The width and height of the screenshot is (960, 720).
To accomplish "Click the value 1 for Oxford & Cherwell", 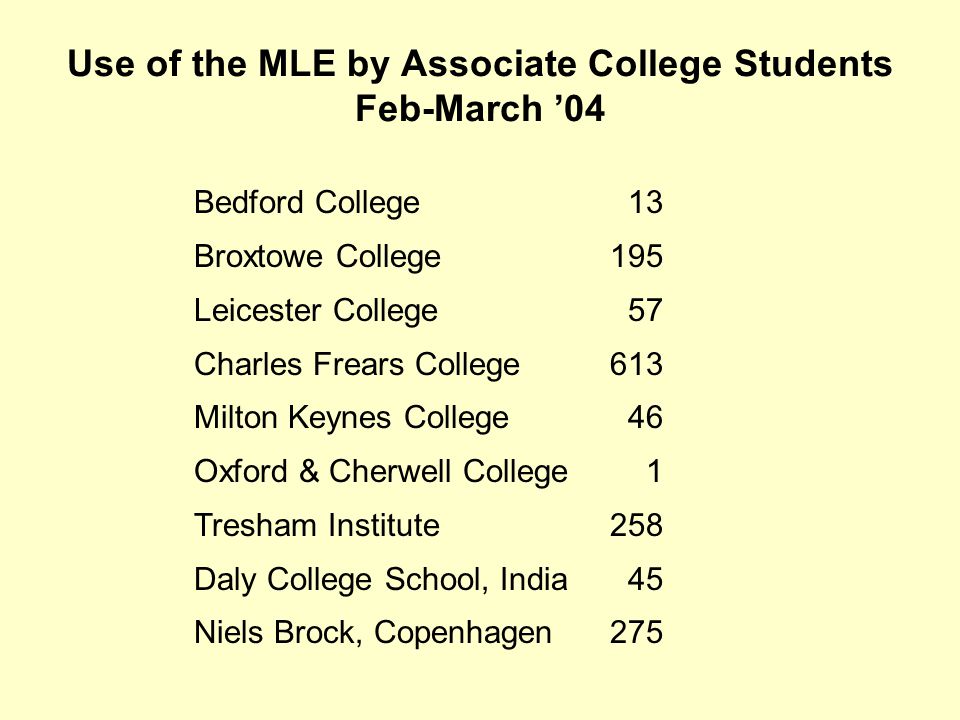I will pyautogui.click(x=654, y=471).
